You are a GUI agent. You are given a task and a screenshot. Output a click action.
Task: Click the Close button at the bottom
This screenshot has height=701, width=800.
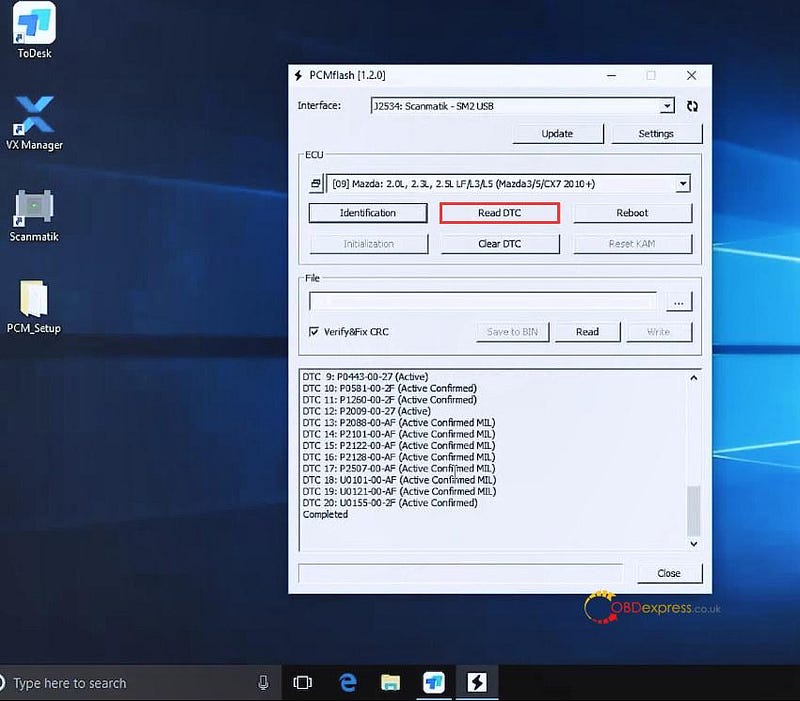669,573
